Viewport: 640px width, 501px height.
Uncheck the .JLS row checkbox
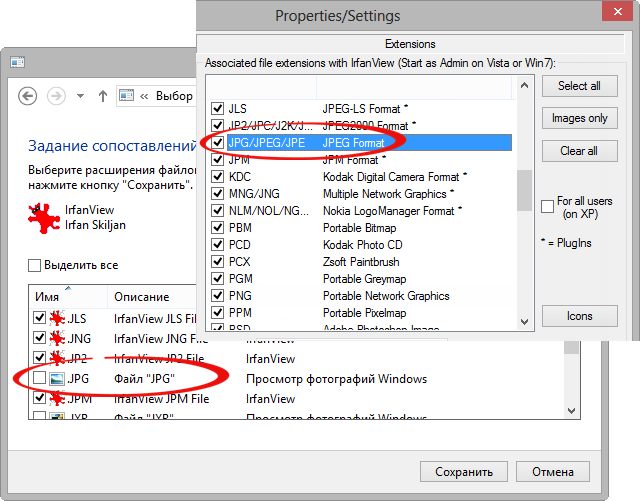click(39, 317)
